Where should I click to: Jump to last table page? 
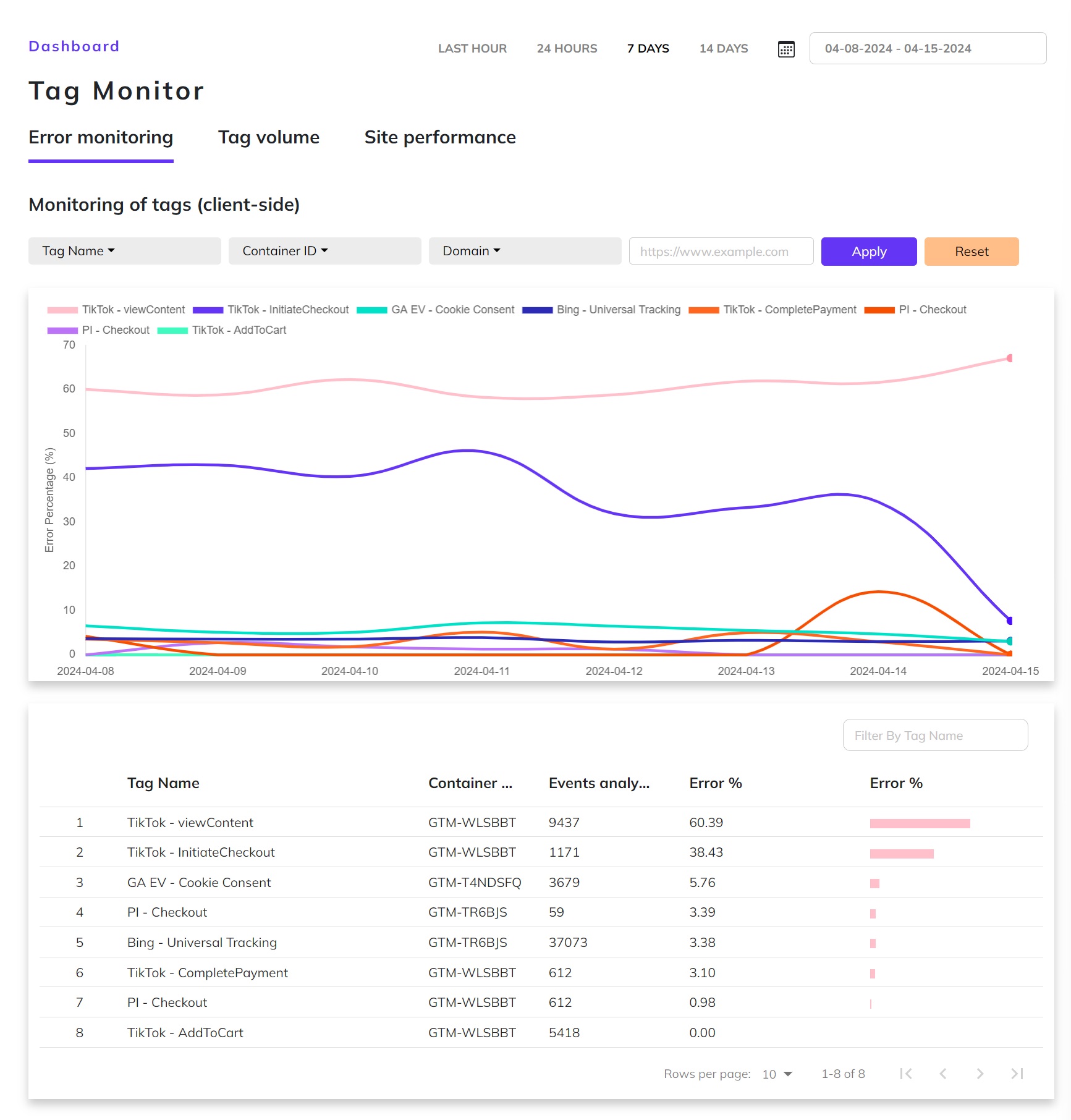pos(1017,1074)
